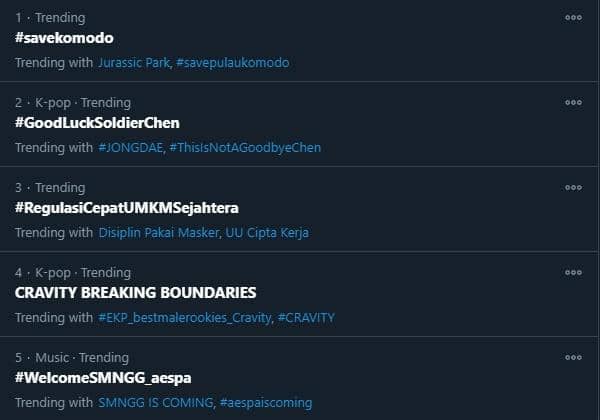Screen dimensions: 600x420
Task: Open the #CRAVITY related hashtag
Action: pyautogui.click(x=306, y=318)
